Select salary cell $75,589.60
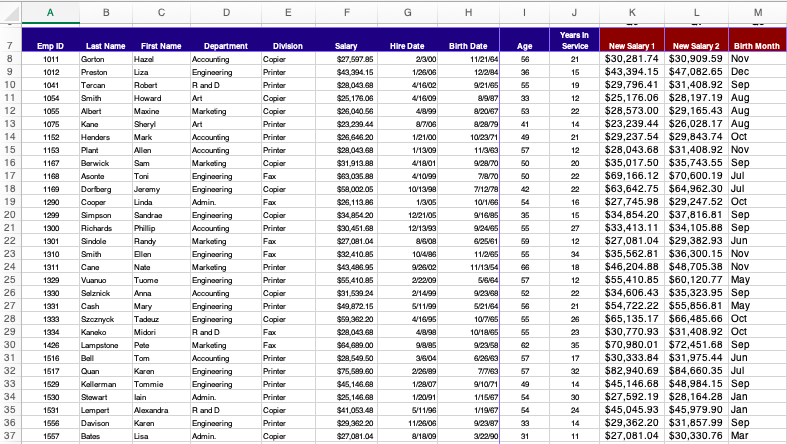 click(x=346, y=372)
